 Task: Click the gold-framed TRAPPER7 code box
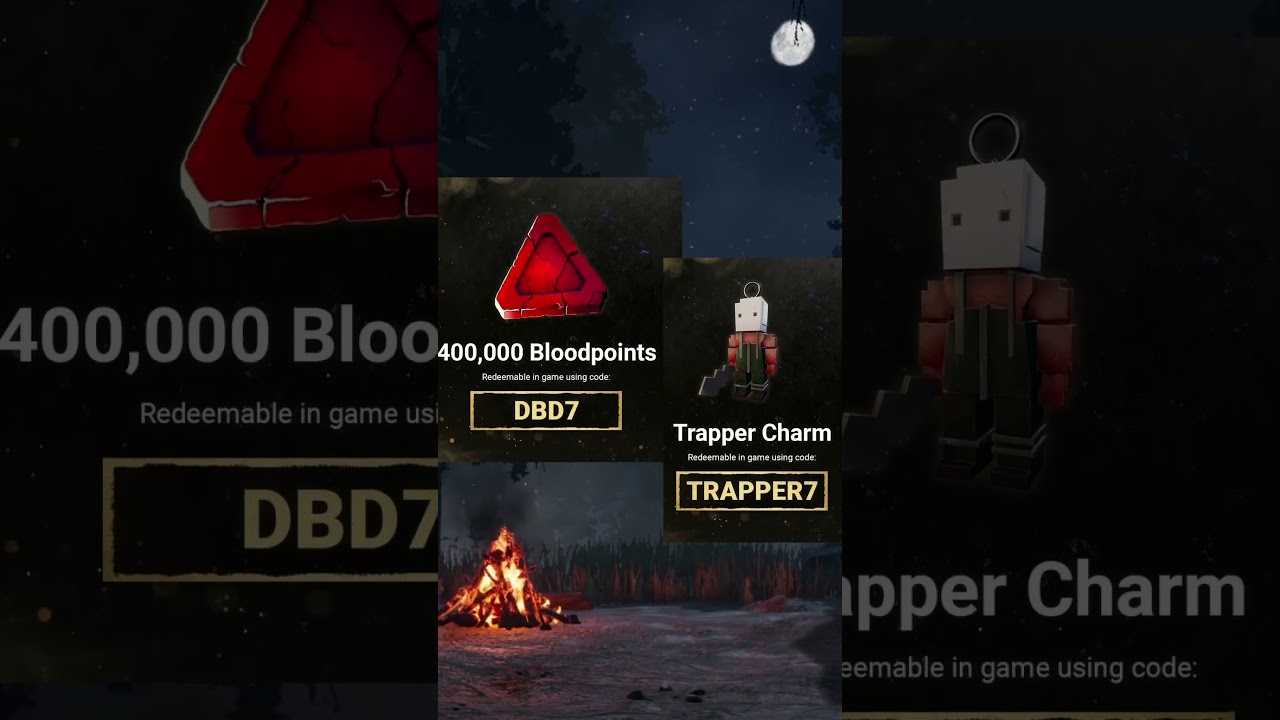[752, 491]
